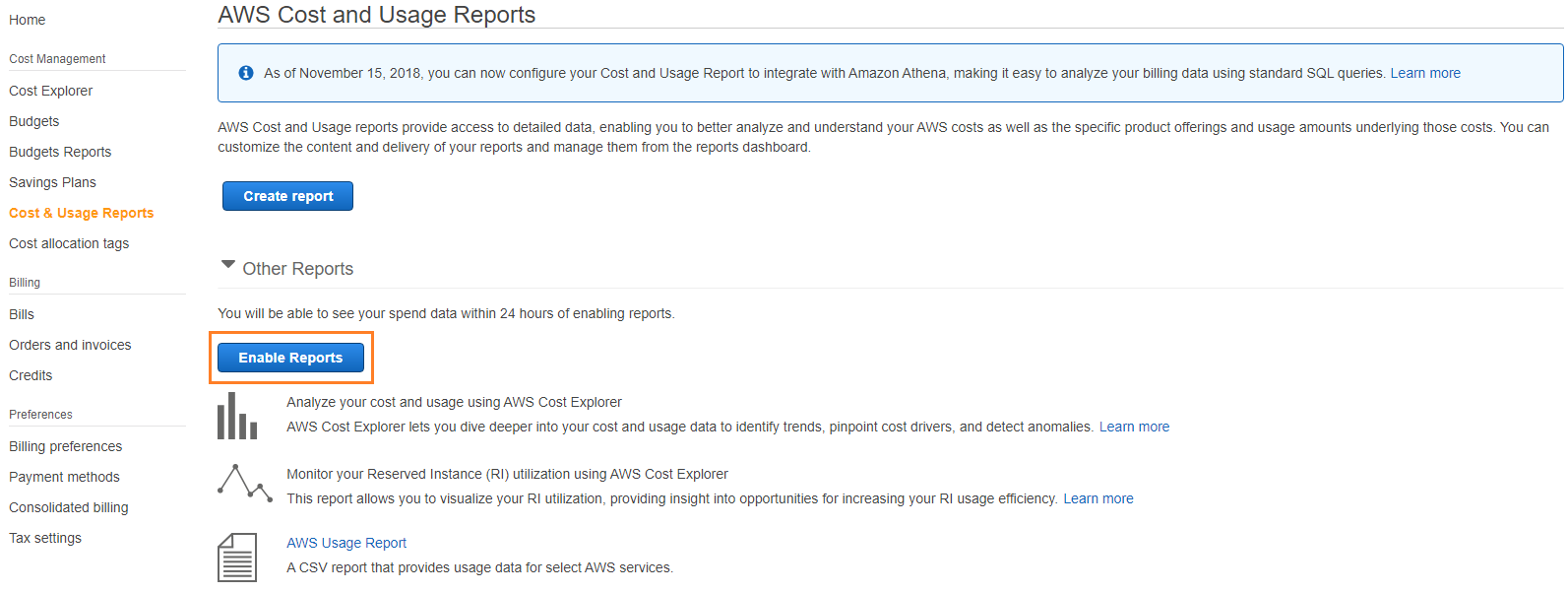1568x593 pixels.
Task: Open Learn more link in Athena notice
Action: click(1425, 73)
